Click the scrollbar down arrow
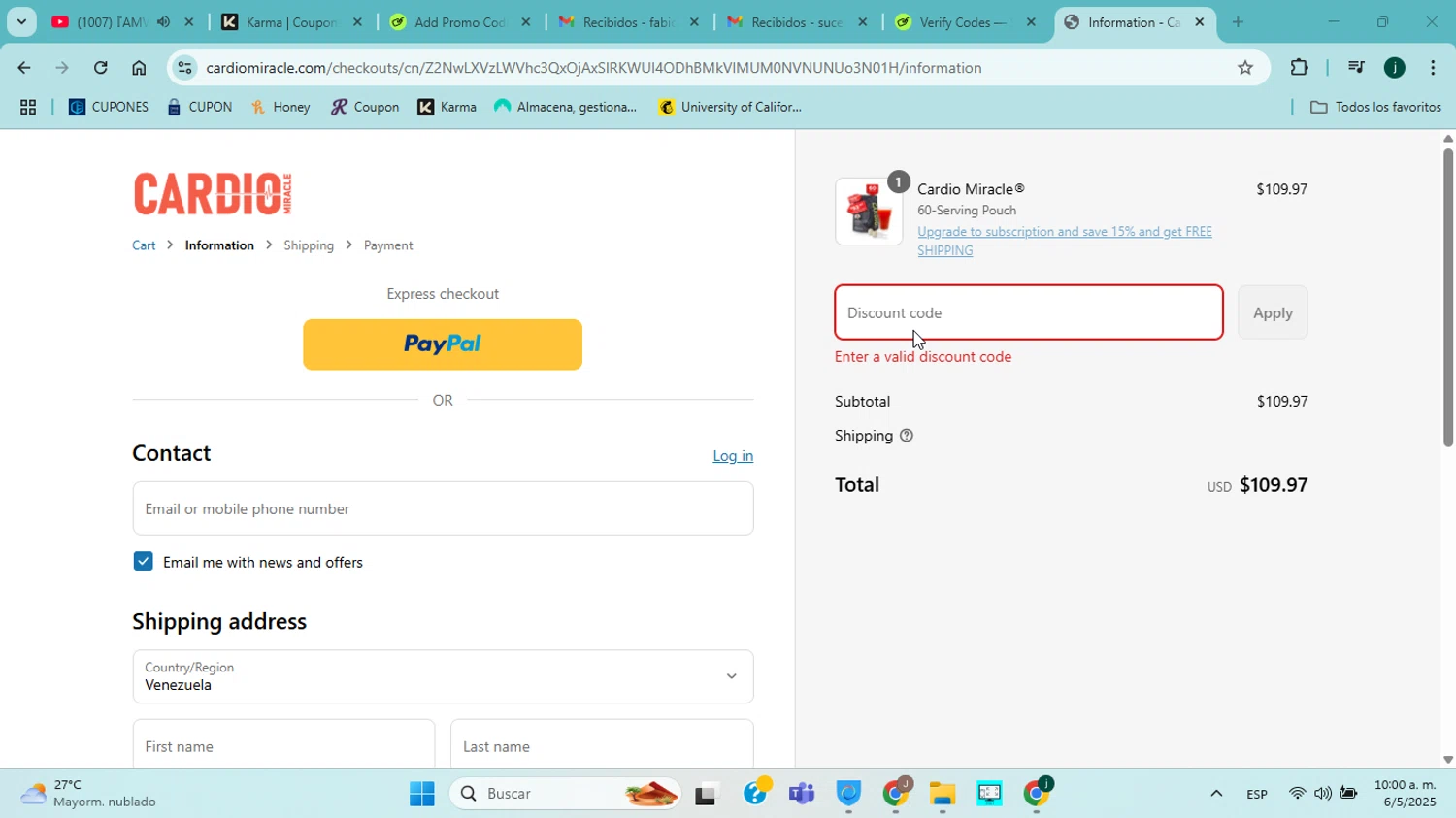Screen dimensions: 1456x818 tap(1447, 760)
